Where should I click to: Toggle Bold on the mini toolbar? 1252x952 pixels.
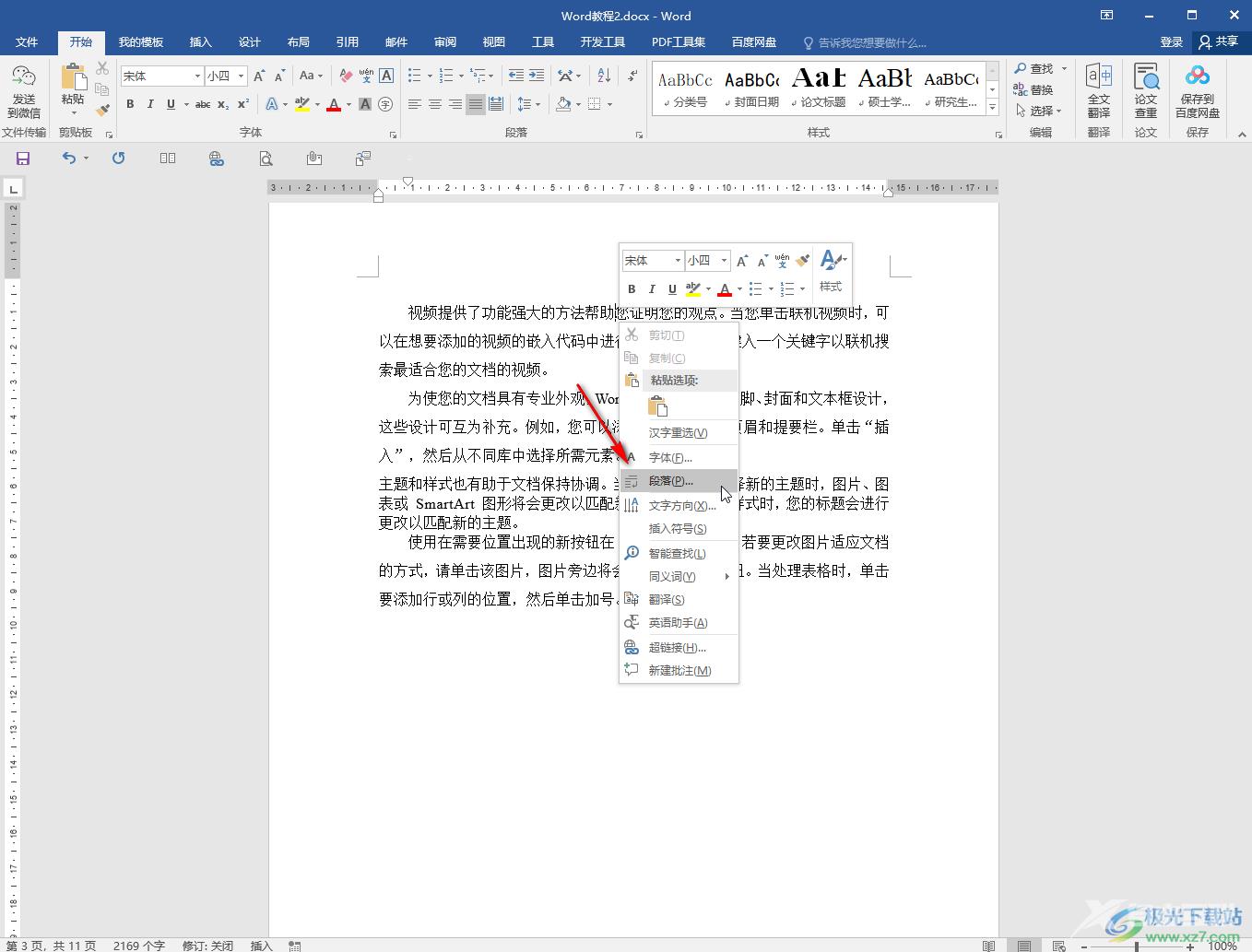tap(632, 289)
